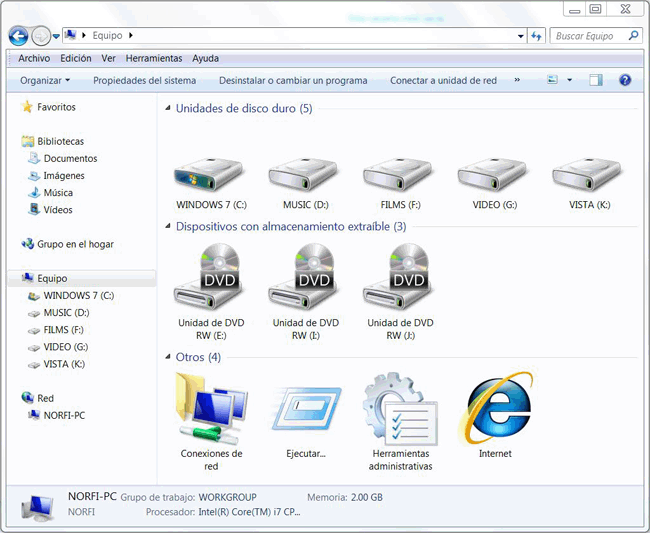Expand the address bar history dropdown

pyautogui.click(x=521, y=36)
